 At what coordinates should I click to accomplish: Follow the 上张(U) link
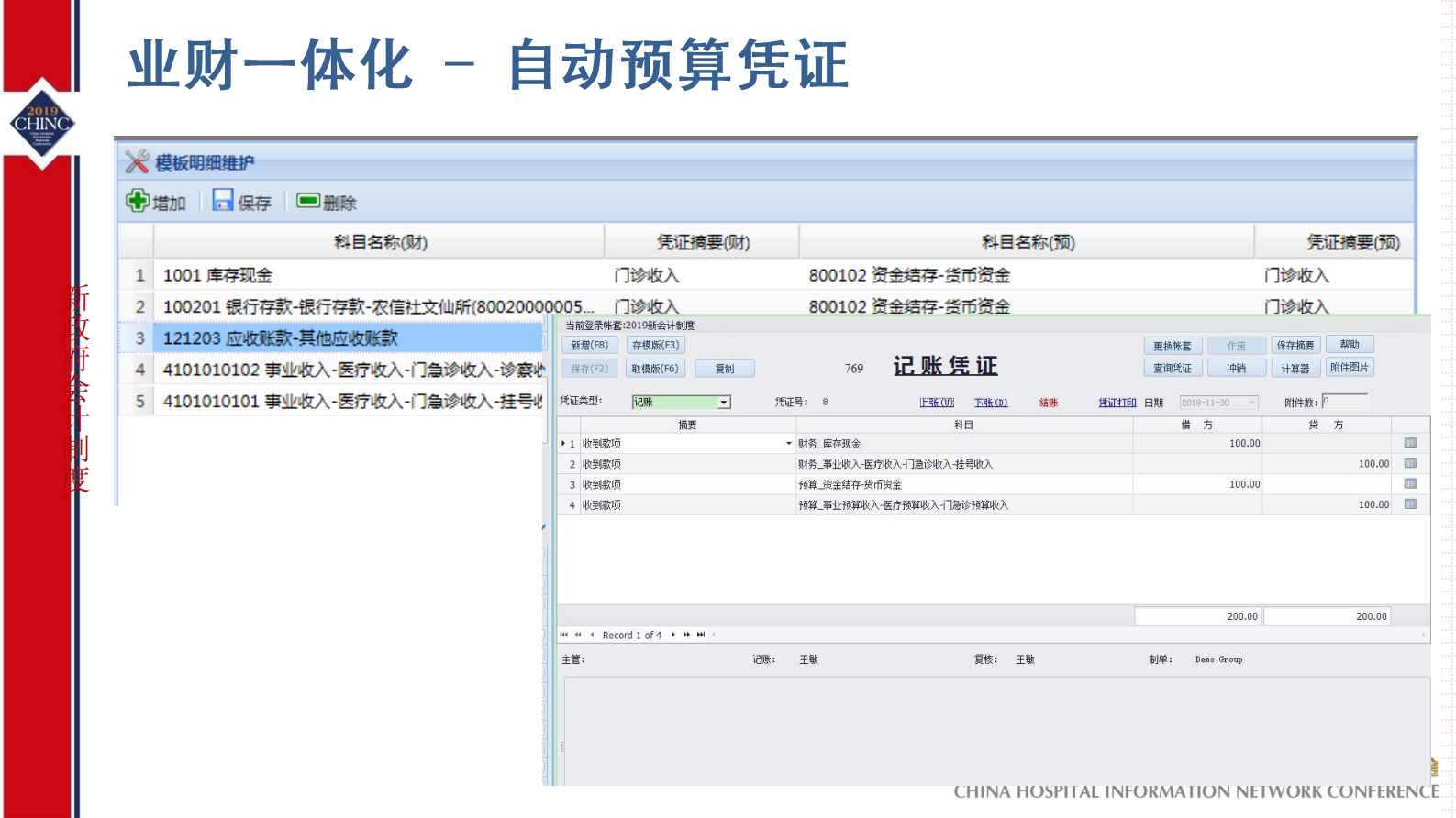937,403
